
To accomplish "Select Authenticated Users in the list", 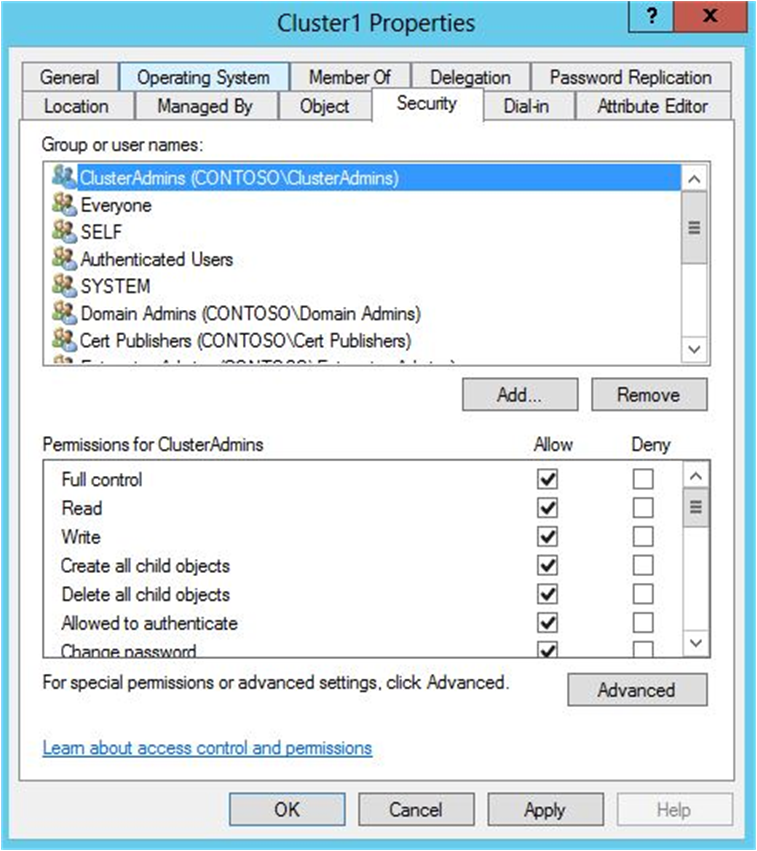I will (362, 259).
